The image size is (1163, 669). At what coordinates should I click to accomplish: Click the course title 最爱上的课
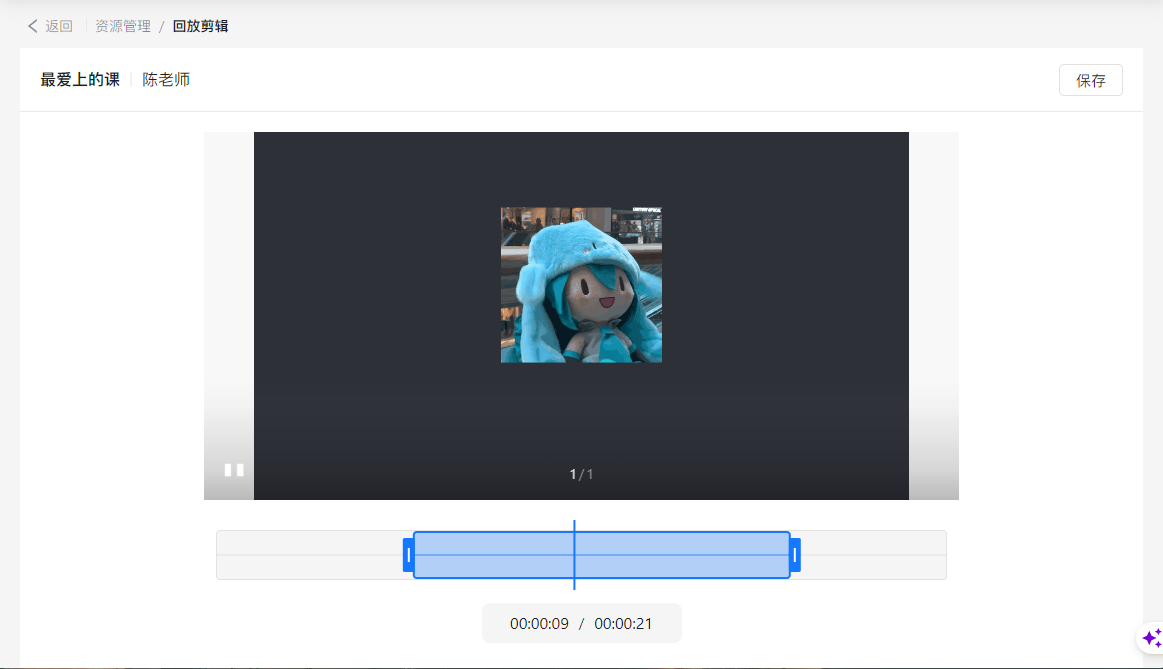point(80,79)
